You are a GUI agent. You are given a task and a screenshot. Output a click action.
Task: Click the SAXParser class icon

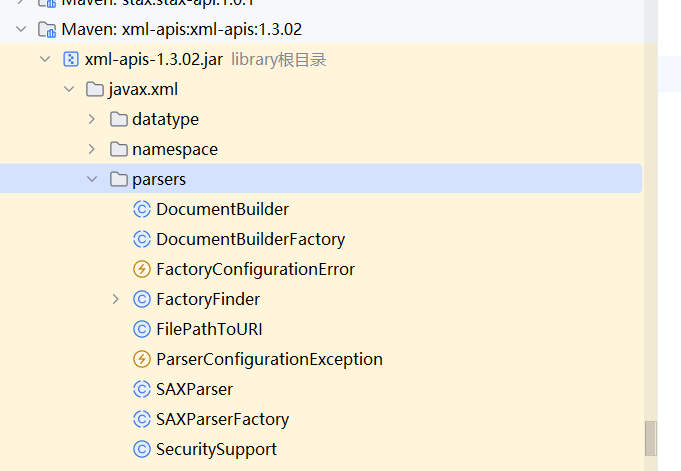(141, 389)
